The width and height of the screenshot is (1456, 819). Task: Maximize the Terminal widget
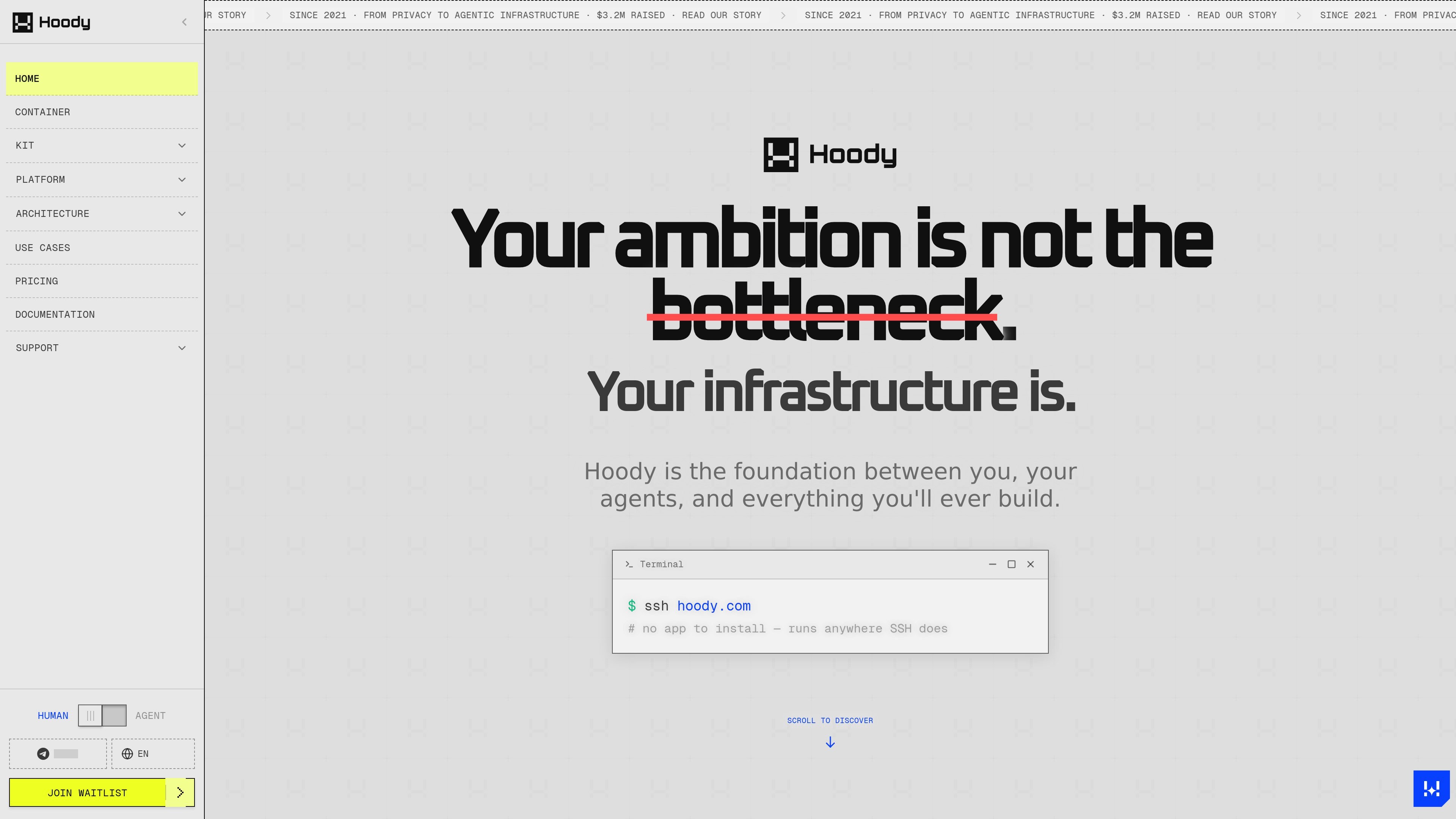[x=1011, y=564]
